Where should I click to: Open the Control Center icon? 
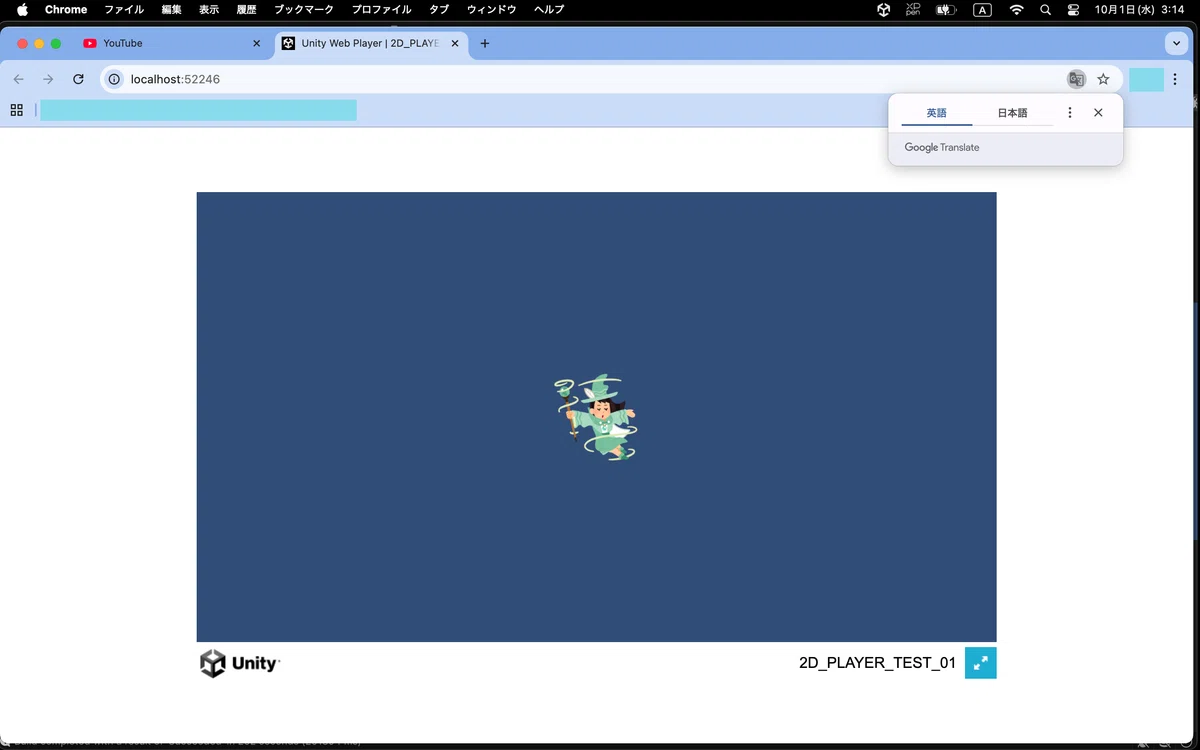coord(1074,9)
